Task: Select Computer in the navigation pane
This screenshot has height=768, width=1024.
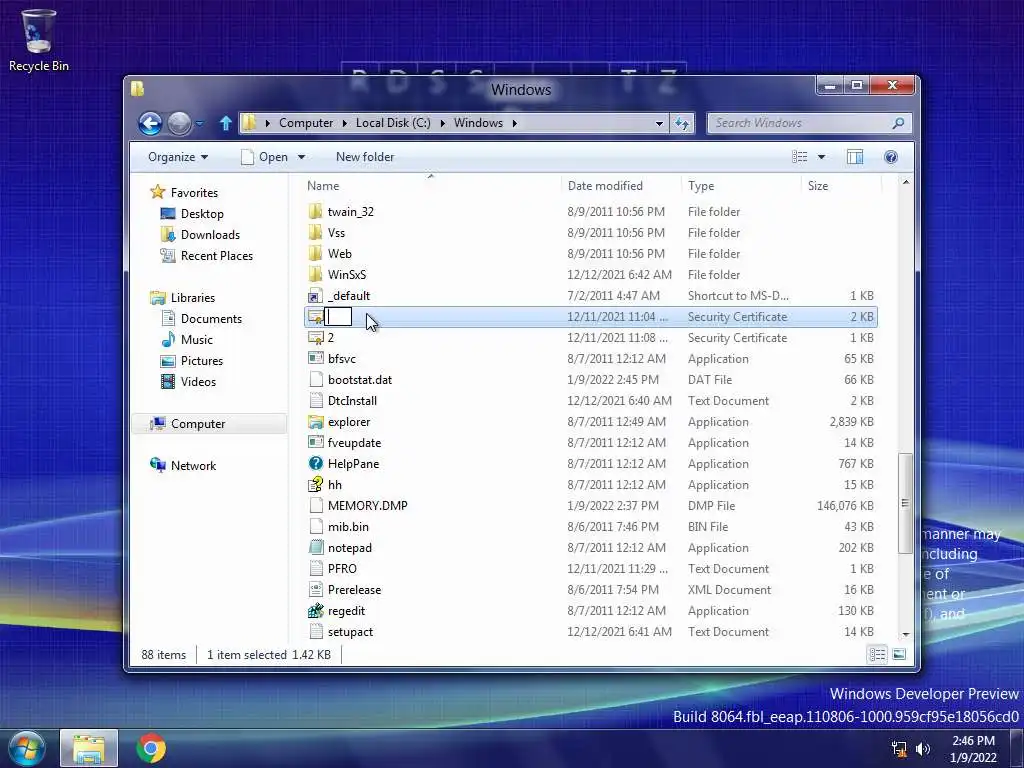Action: click(197, 424)
